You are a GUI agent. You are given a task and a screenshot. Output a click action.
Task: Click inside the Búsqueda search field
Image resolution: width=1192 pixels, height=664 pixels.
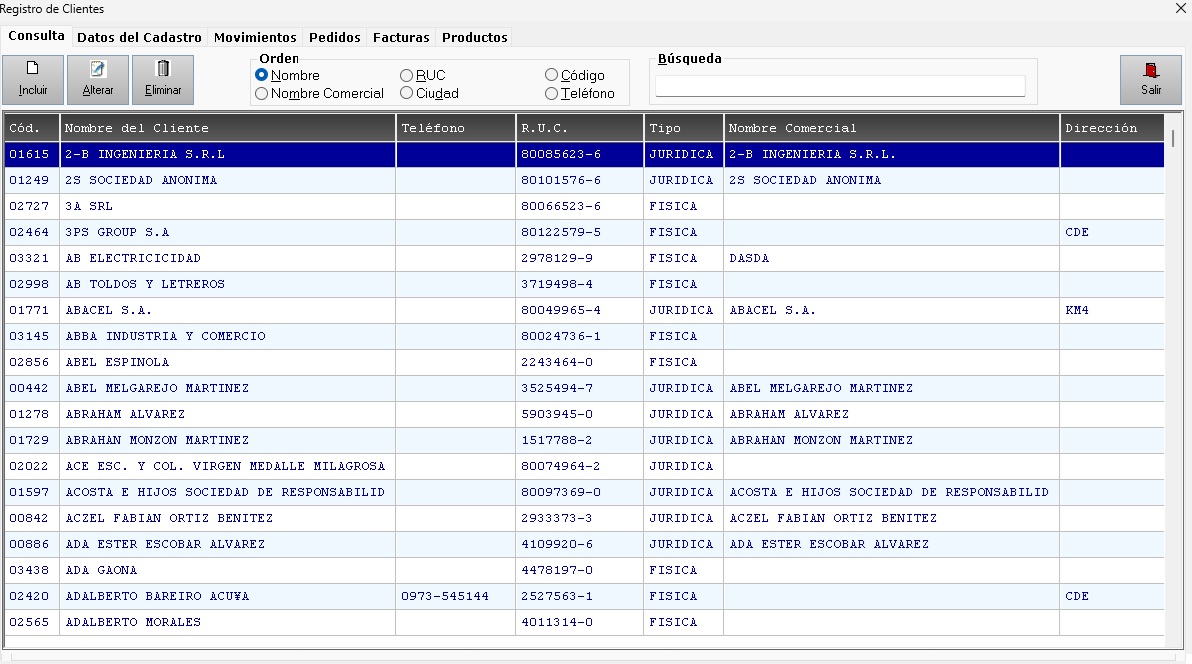tap(840, 85)
